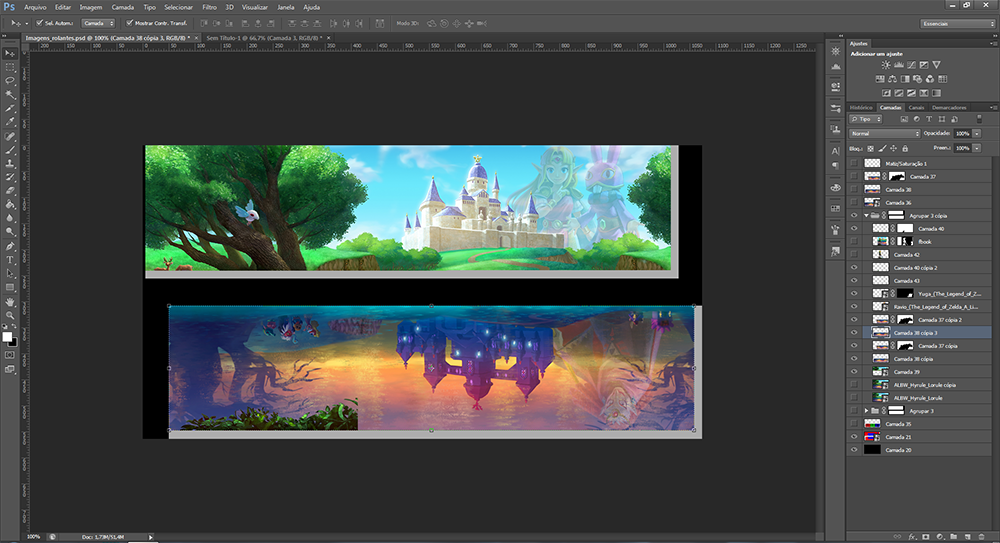Viewport: 1000px width, 543px height.
Task: Show the Camada 35 layer
Action: (854, 424)
